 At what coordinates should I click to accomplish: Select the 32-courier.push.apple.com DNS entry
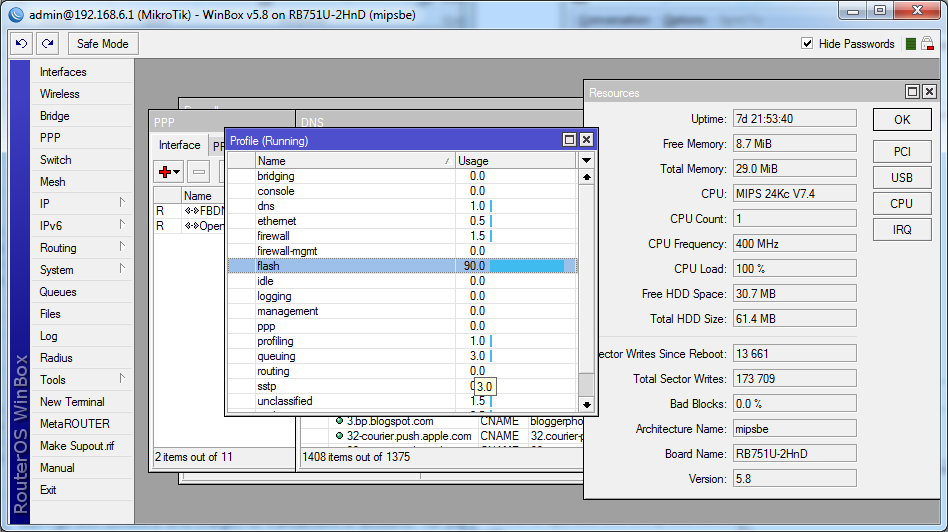pyautogui.click(x=442, y=436)
